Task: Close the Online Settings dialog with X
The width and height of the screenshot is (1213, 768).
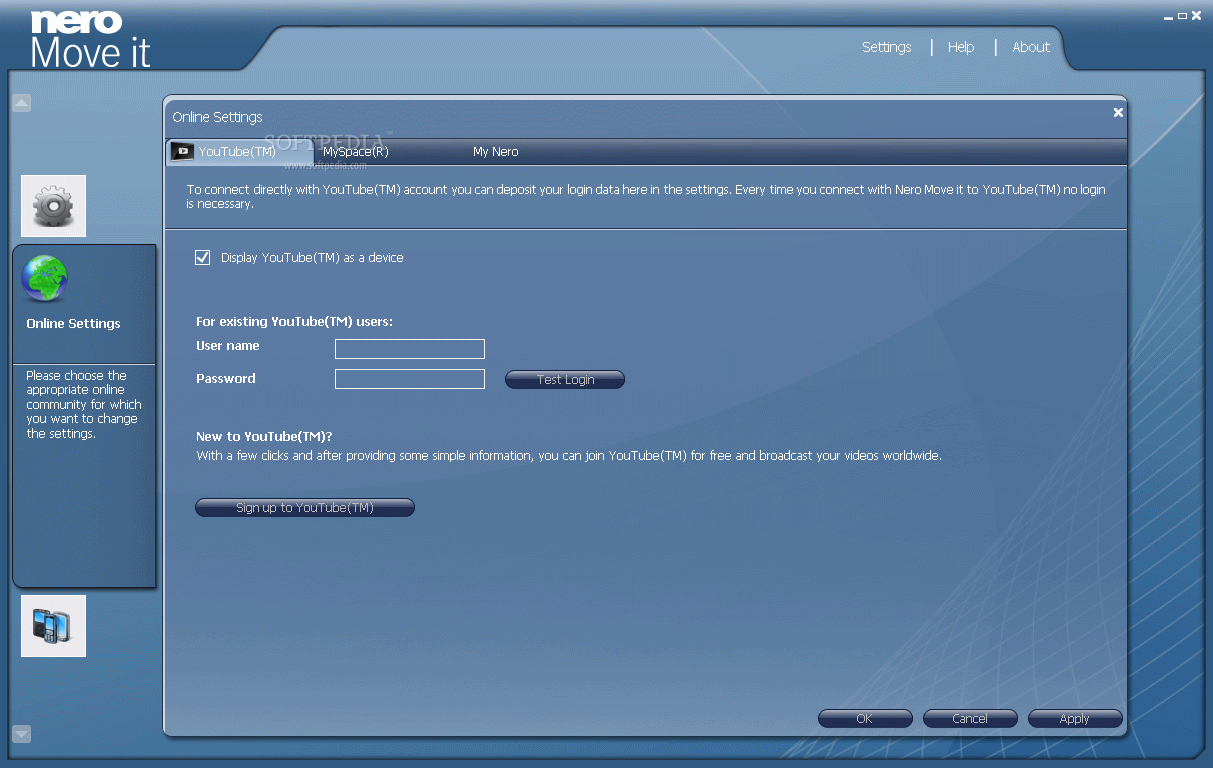Action: pos(1118,112)
